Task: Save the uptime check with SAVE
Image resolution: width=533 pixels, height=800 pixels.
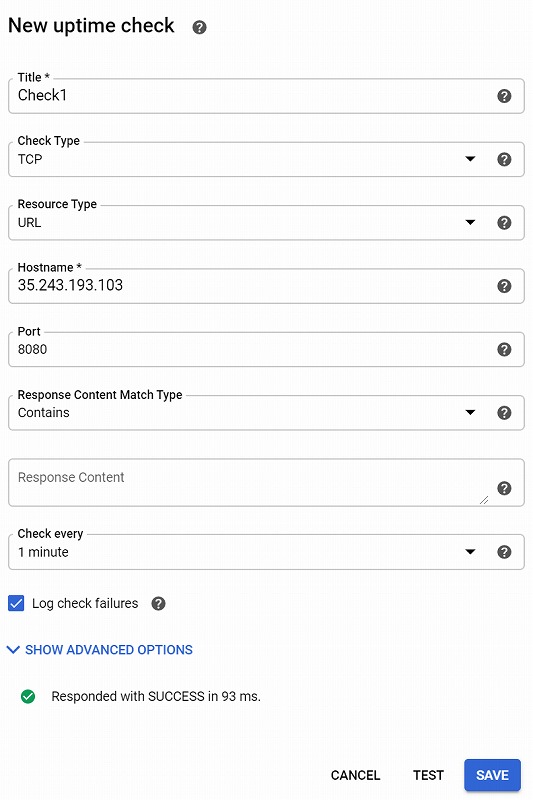Action: pyautogui.click(x=492, y=775)
